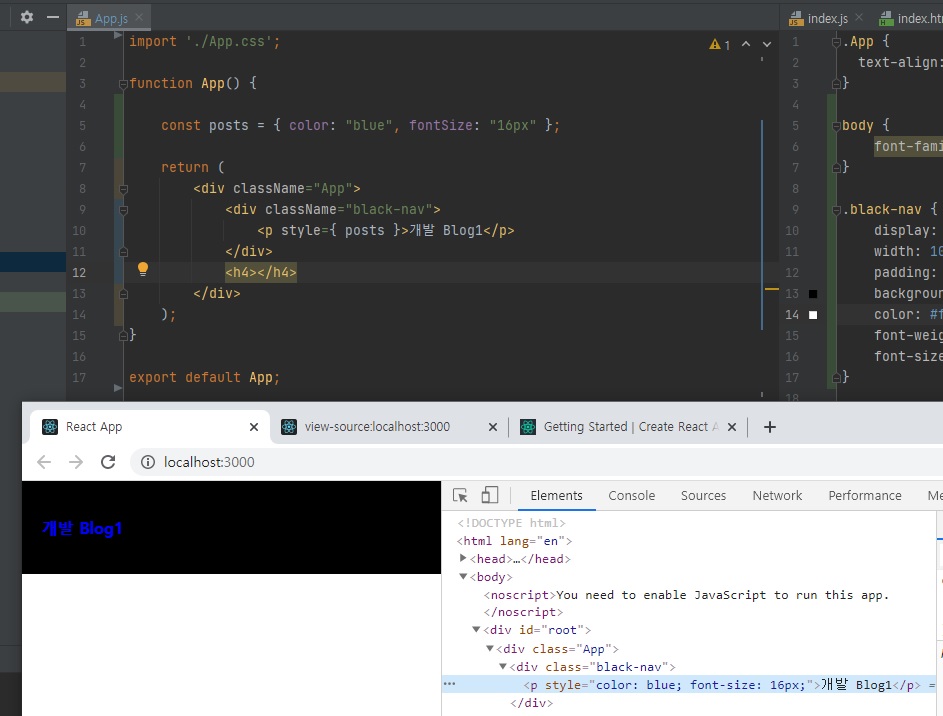This screenshot has height=716, width=943.
Task: Open a new browser tab
Action: click(770, 427)
